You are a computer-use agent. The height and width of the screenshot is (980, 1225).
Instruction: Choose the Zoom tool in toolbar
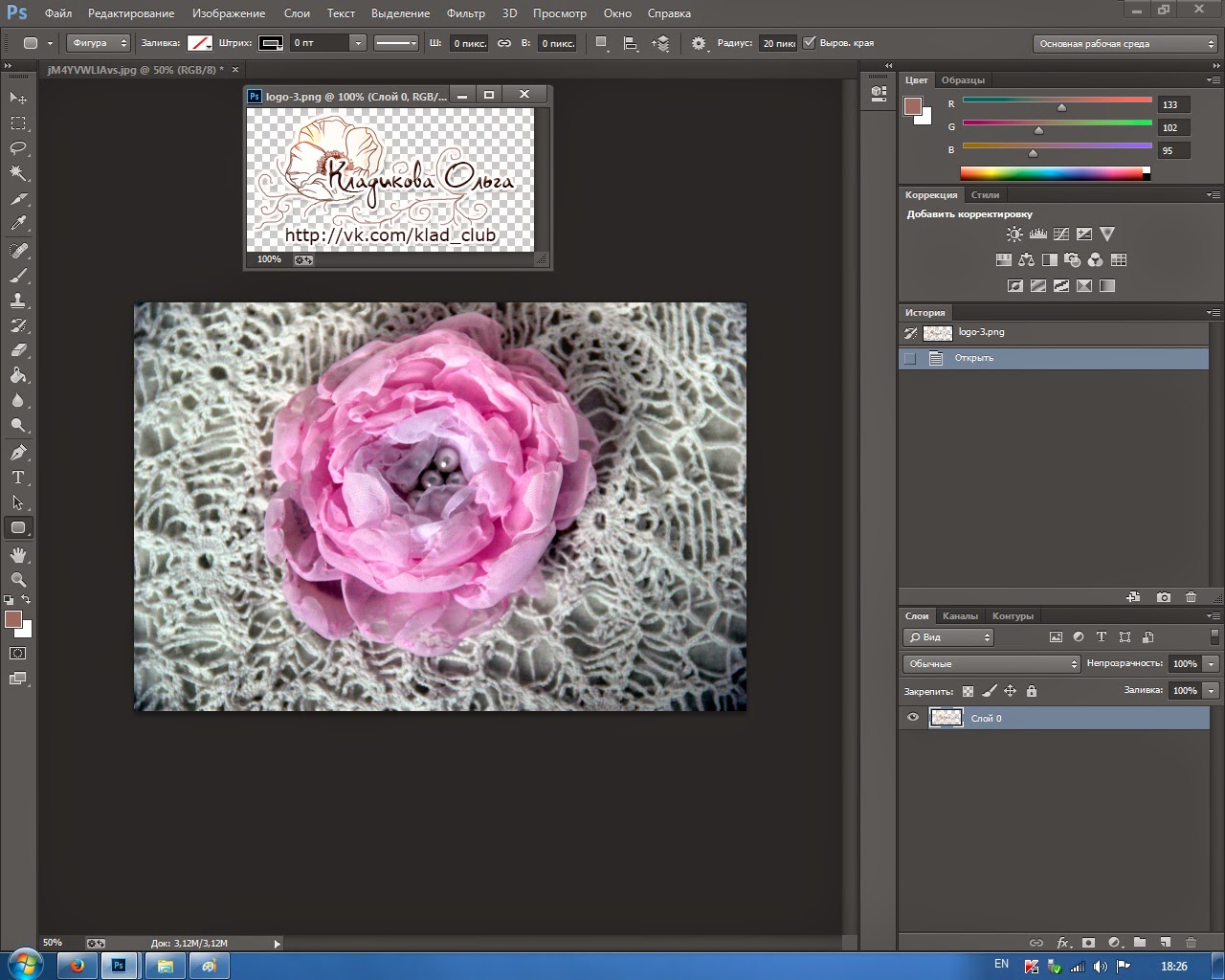pyautogui.click(x=18, y=580)
